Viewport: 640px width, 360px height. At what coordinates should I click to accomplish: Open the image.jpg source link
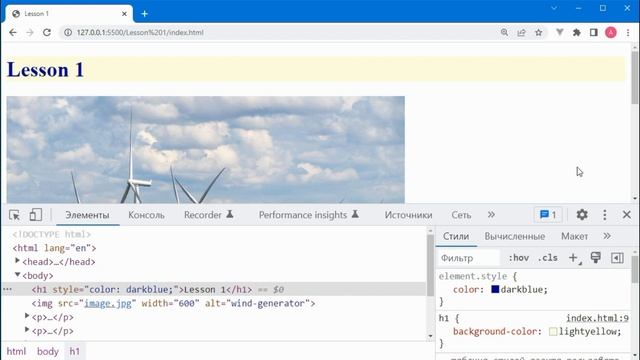click(108, 303)
